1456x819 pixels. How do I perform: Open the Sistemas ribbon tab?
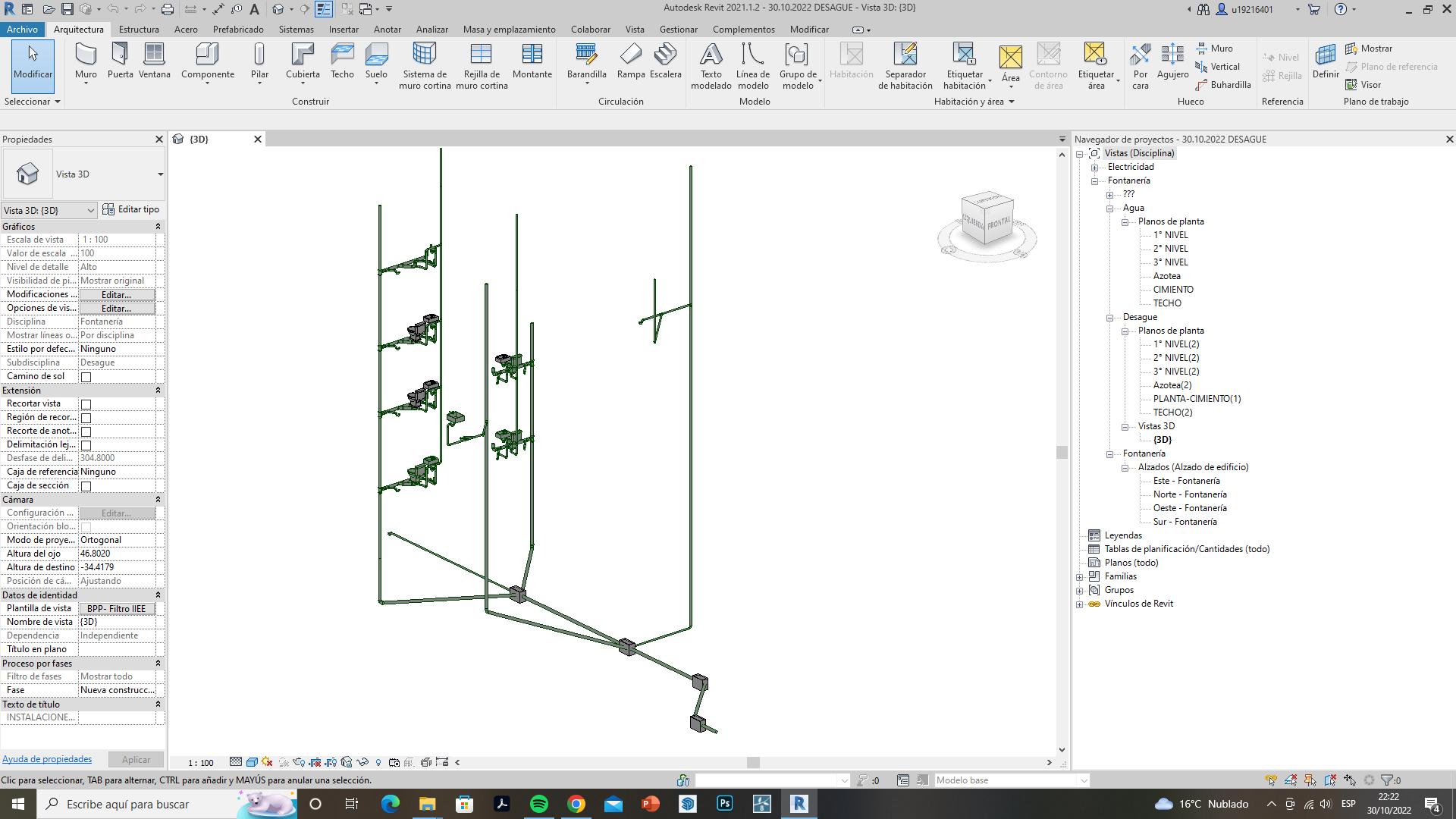coord(296,30)
